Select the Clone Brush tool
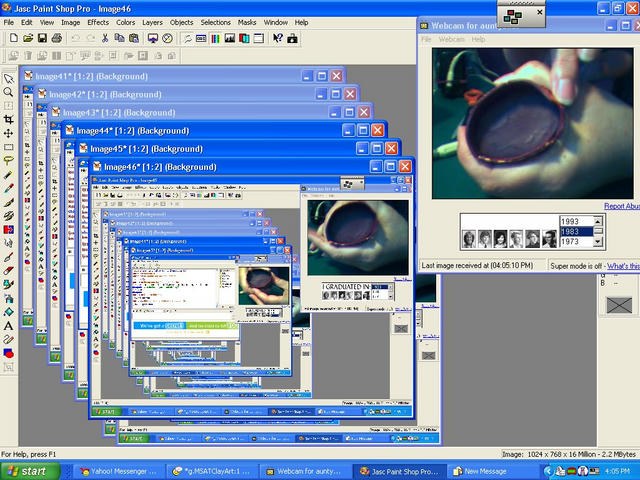Viewport: 640px width, 480px height. (8, 216)
